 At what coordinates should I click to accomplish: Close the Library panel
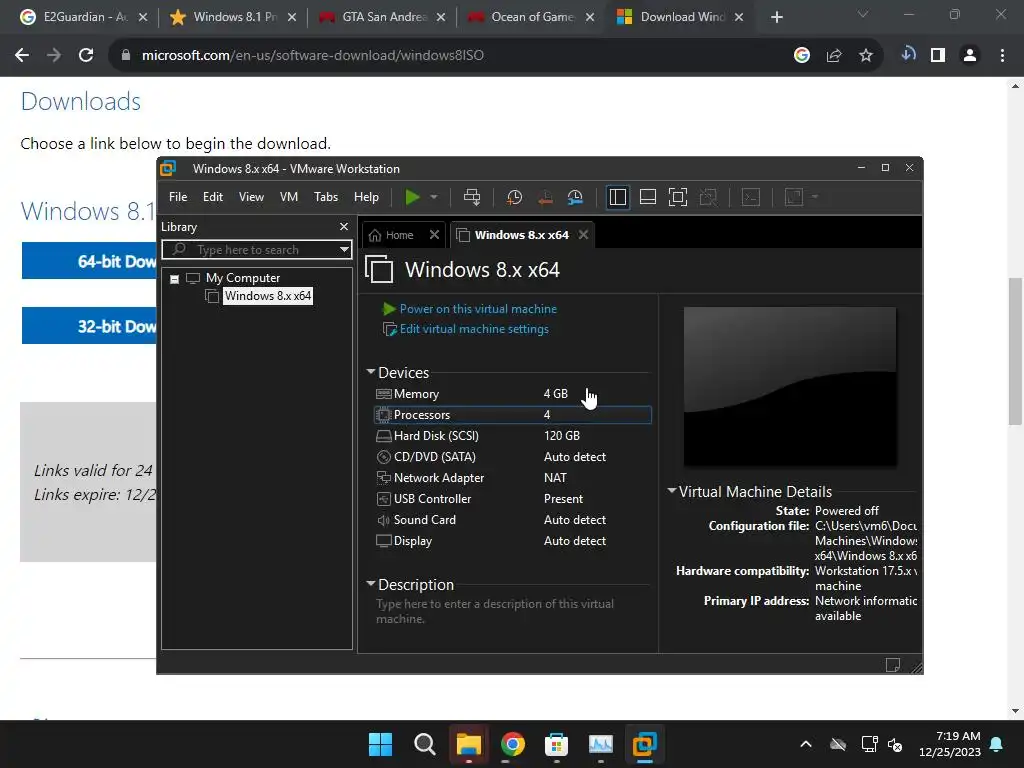344,227
